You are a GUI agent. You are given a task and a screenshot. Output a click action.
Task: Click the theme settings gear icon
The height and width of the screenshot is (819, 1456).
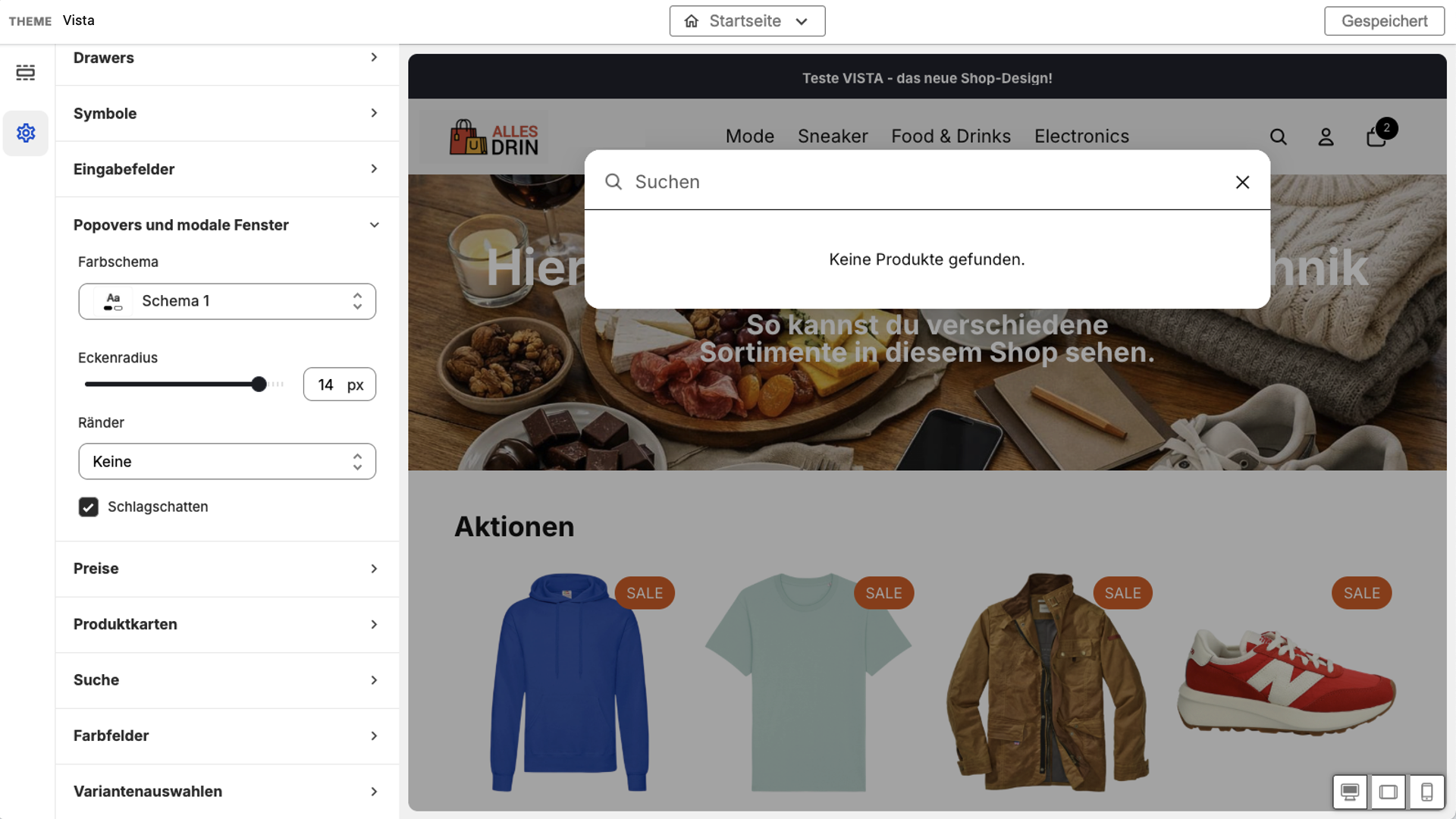click(x=26, y=133)
